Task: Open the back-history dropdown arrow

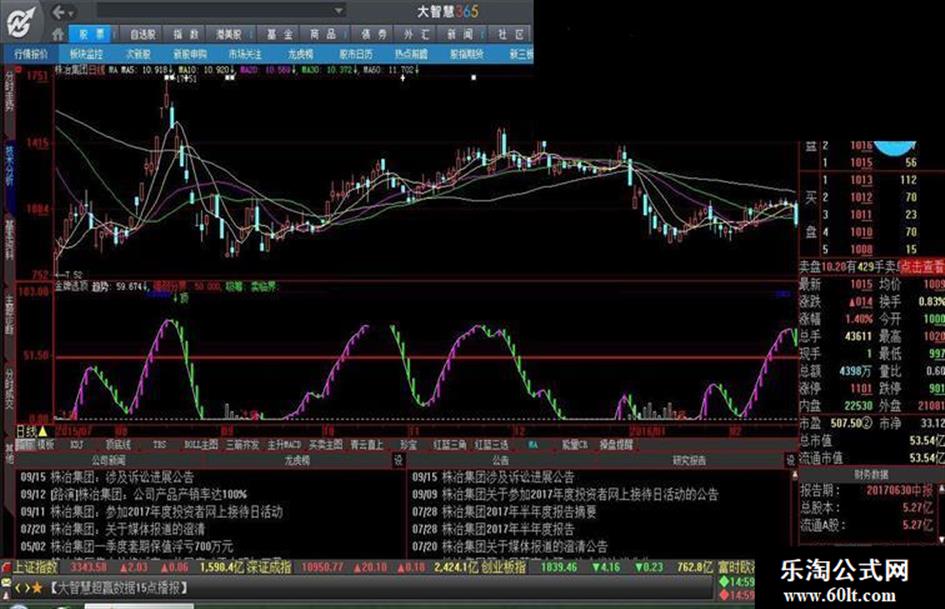Action: [71, 13]
